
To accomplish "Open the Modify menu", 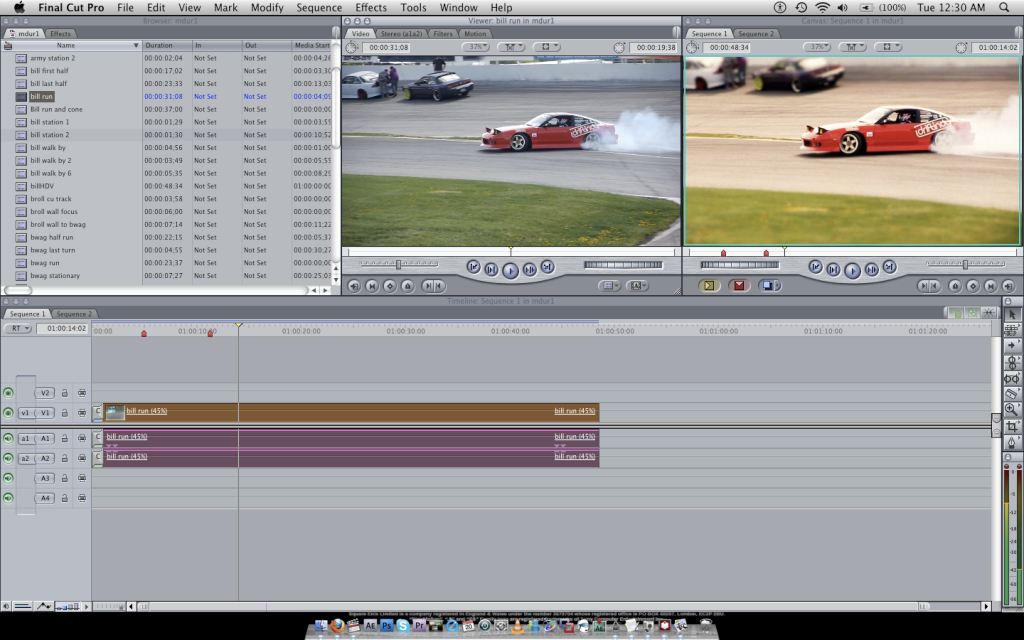I will tap(266, 8).
